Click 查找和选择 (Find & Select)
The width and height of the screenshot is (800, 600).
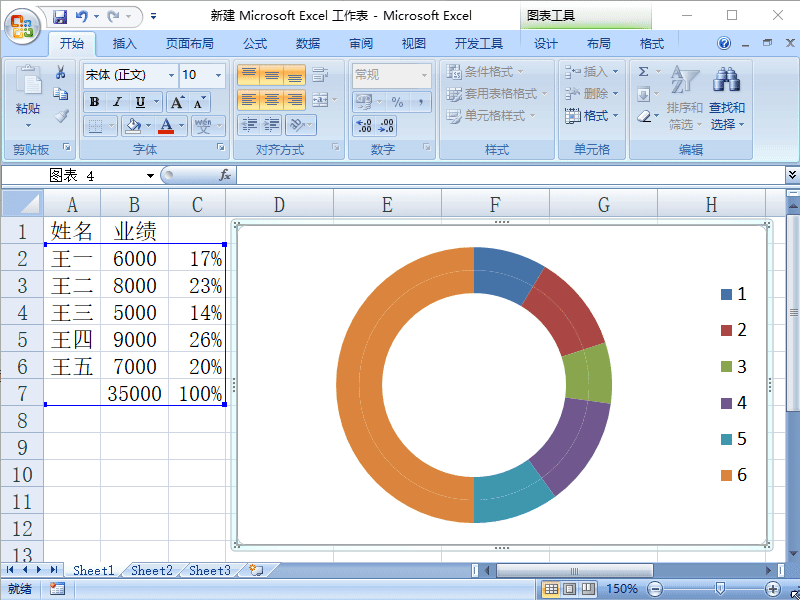[727, 97]
